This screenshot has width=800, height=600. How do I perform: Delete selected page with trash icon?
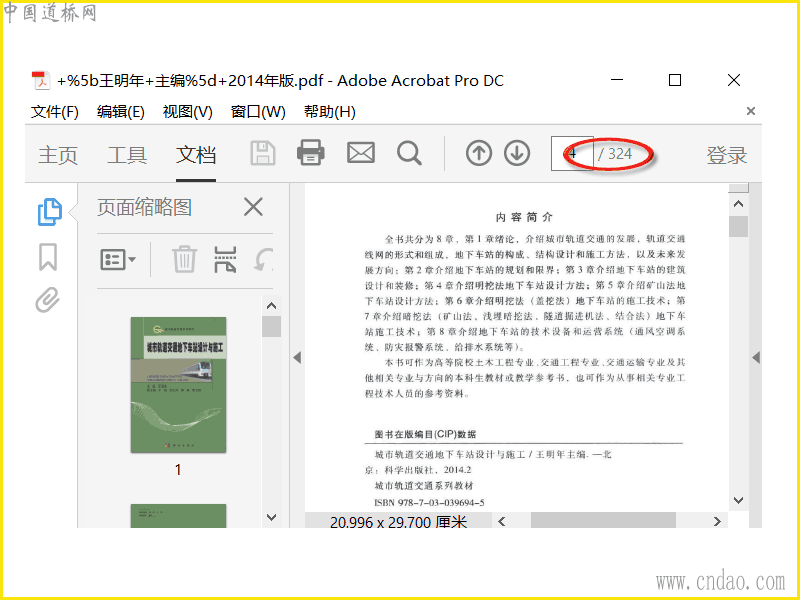184,259
